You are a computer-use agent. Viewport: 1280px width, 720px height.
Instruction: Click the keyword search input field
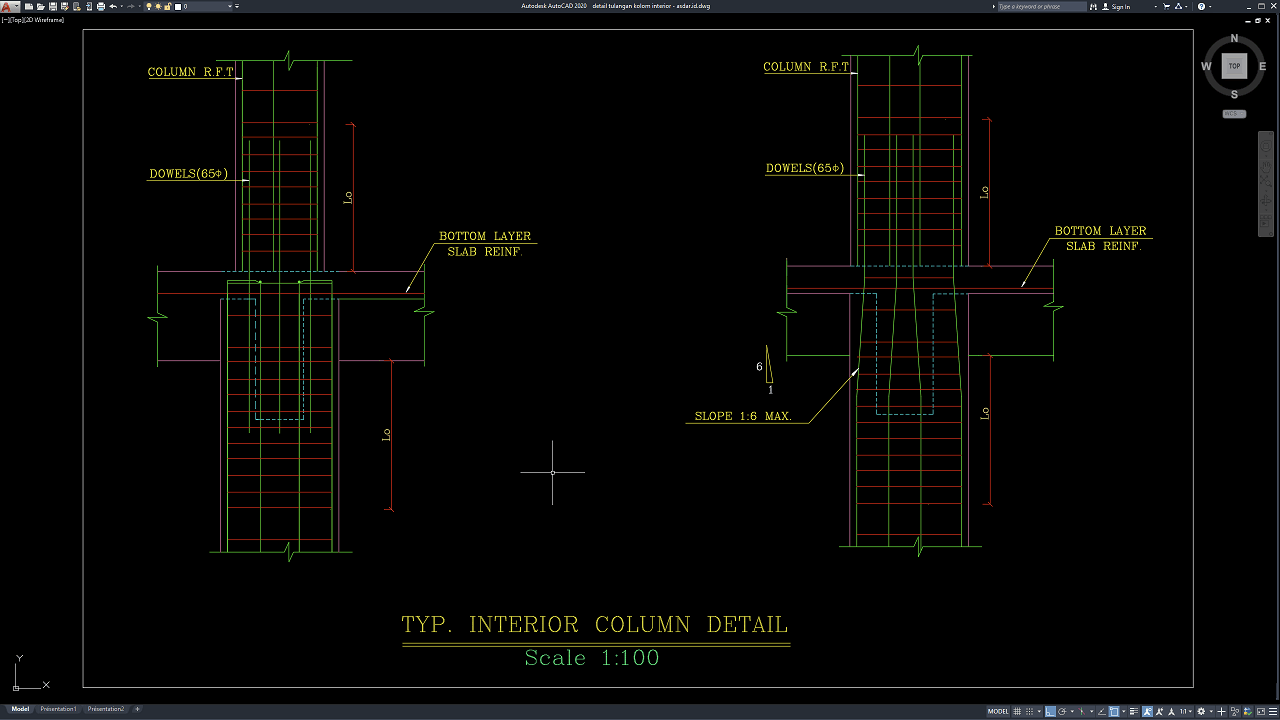(1040, 6)
